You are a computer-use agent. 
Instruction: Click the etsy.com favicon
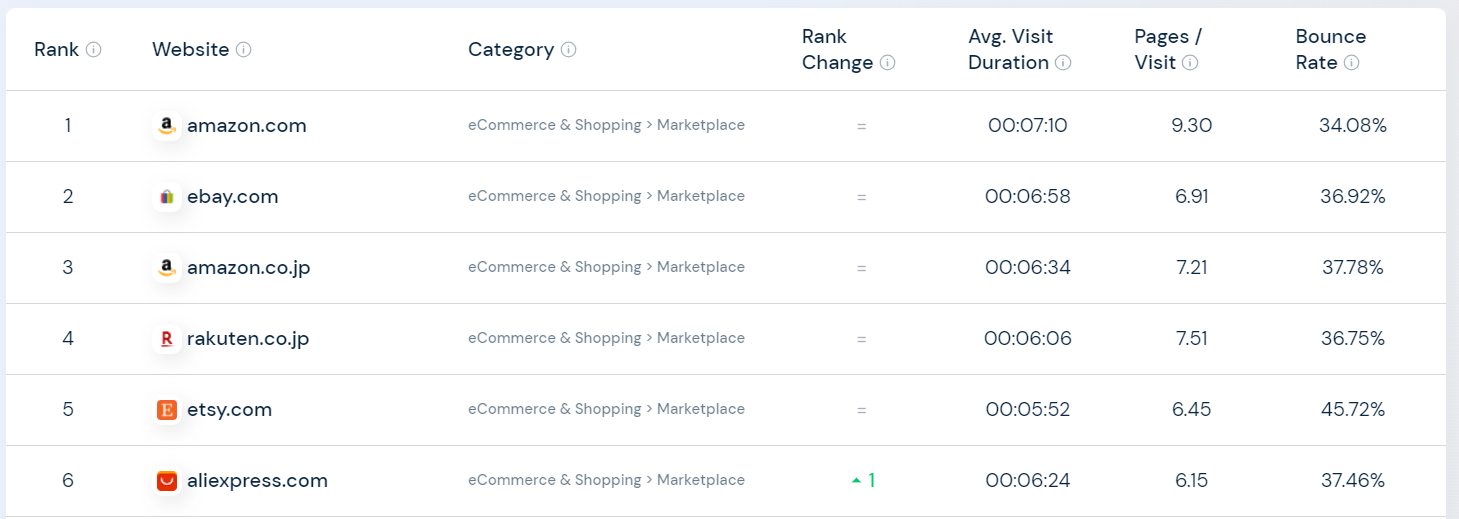(167, 410)
